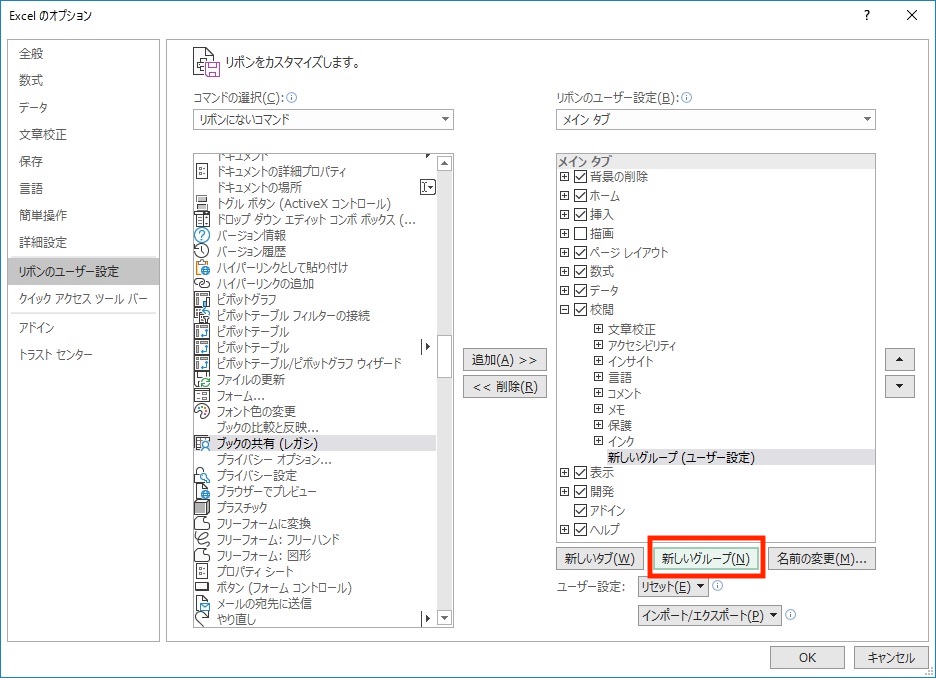
Task: Click the プラスチック icon
Action: (202, 508)
